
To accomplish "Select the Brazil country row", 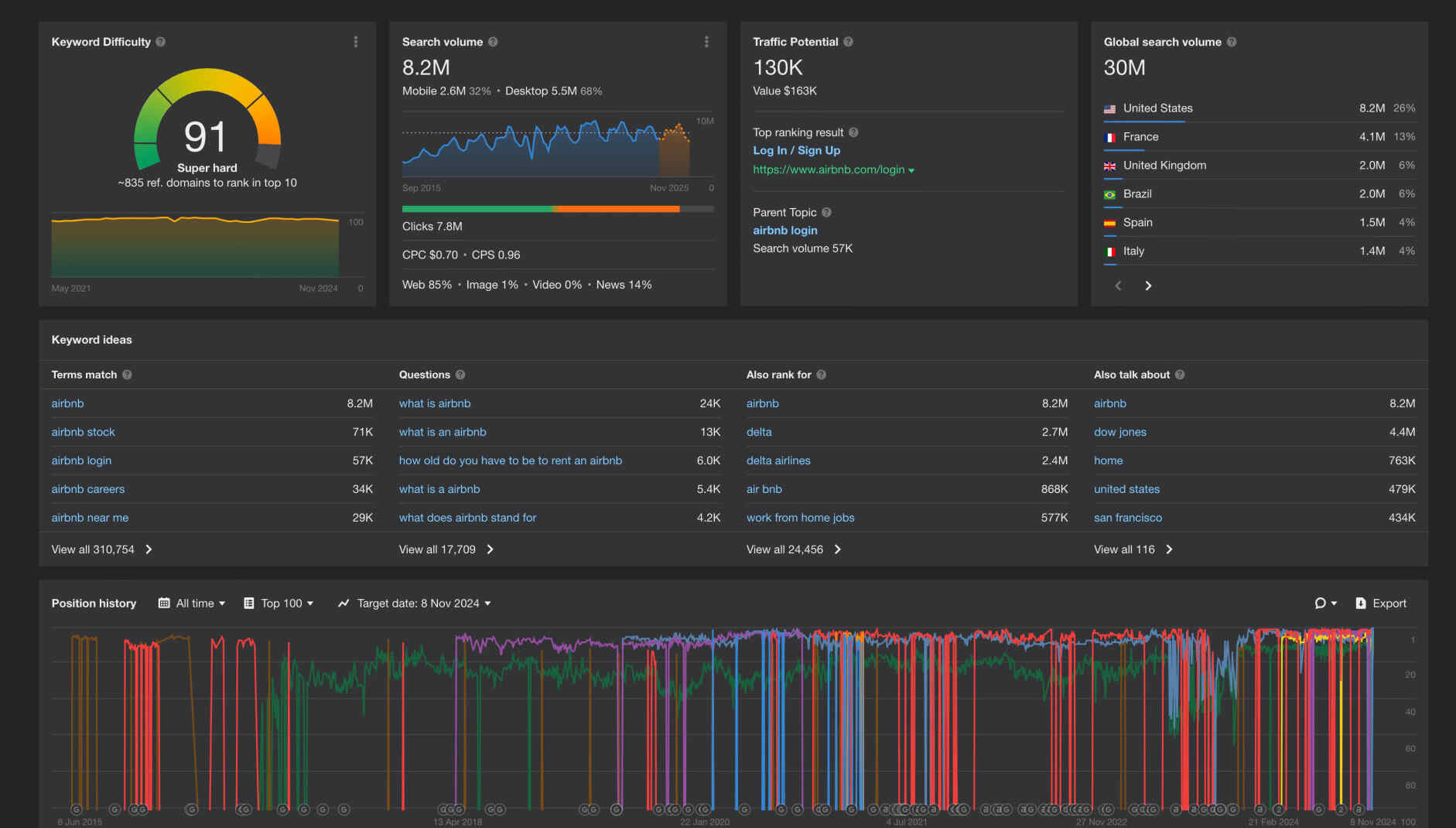I will 1259,194.
